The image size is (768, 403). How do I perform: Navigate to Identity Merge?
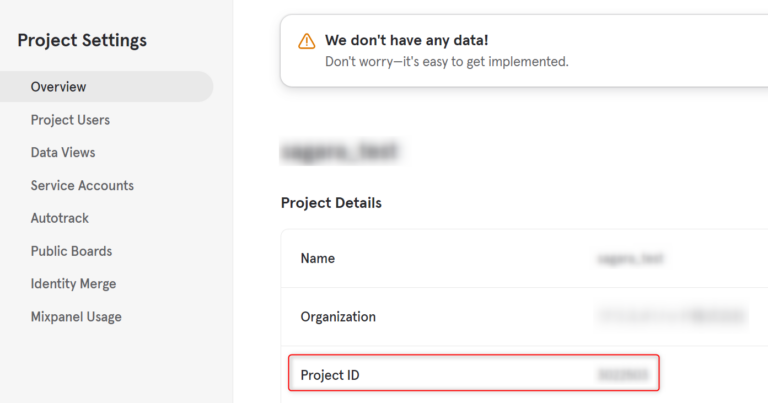(73, 284)
